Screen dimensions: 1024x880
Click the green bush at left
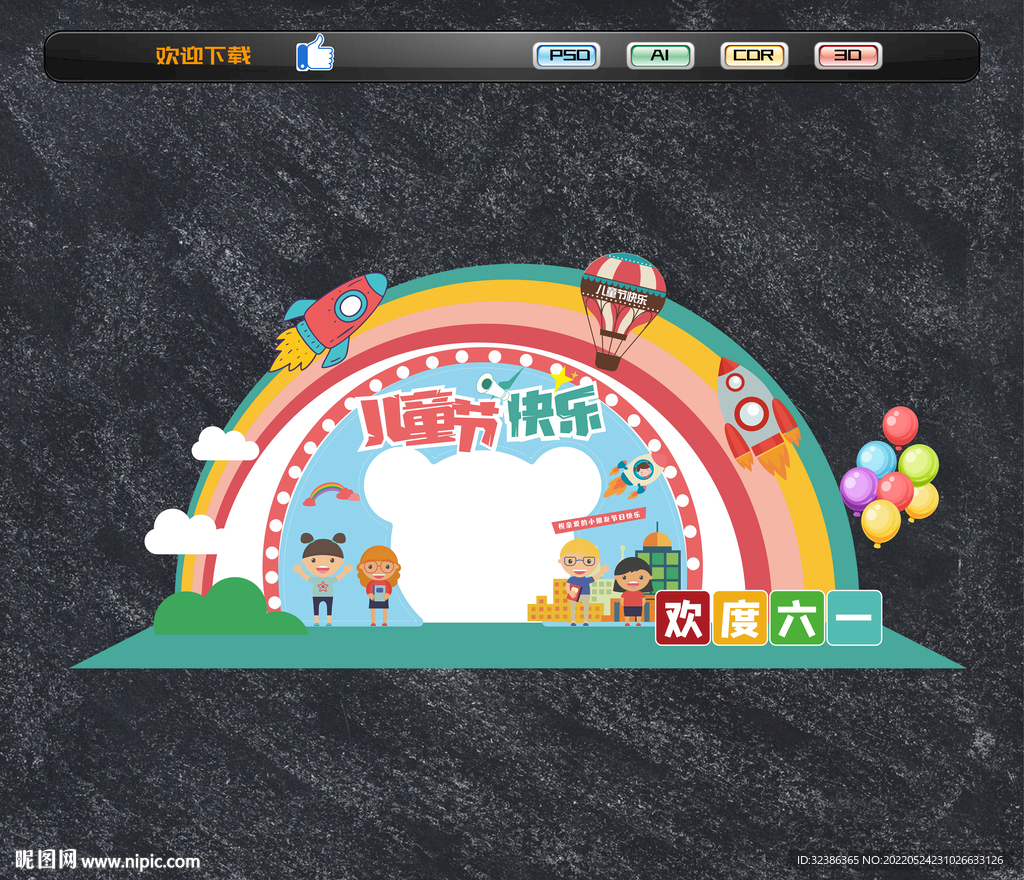pos(229,606)
